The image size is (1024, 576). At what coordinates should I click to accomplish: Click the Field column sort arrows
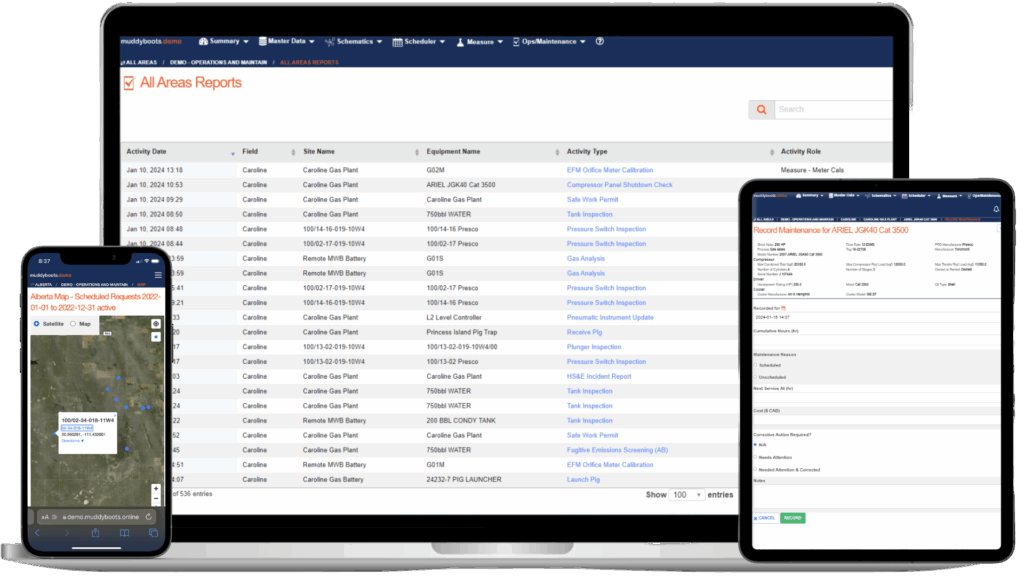(x=293, y=152)
